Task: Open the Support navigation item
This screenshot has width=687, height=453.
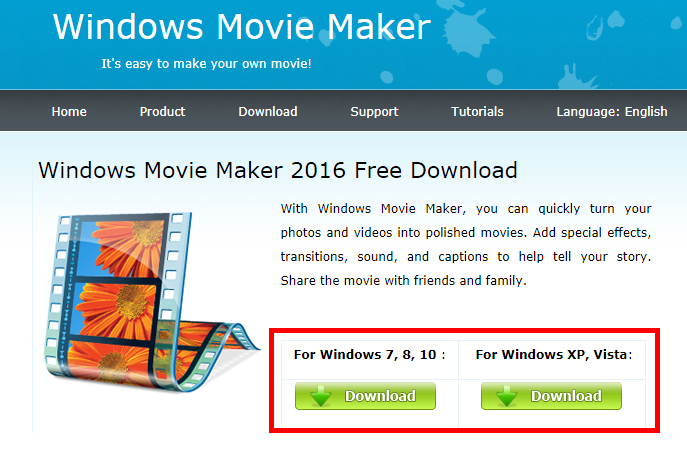Action: [x=375, y=112]
